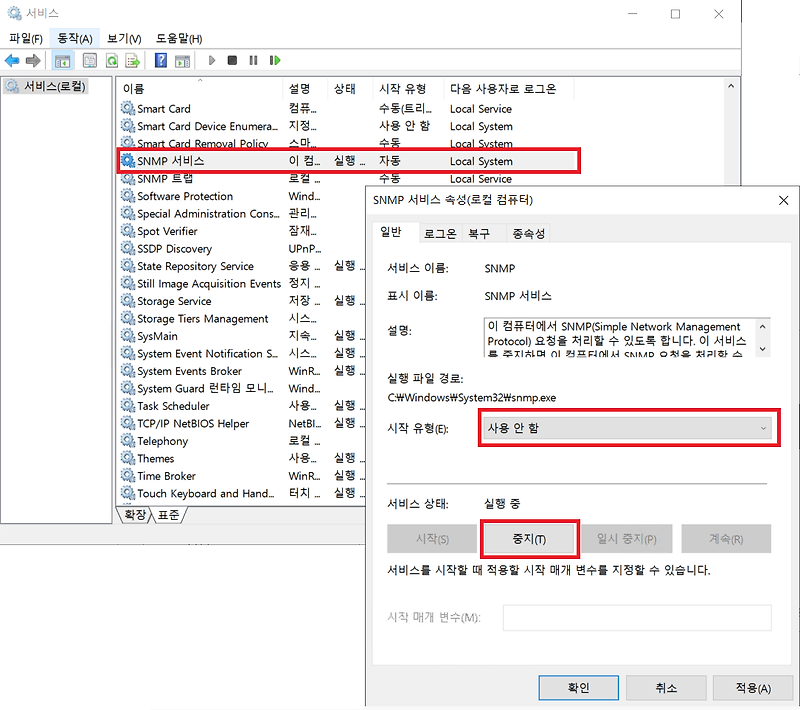
Task: Click the Back navigation arrow icon
Action: coord(12,60)
